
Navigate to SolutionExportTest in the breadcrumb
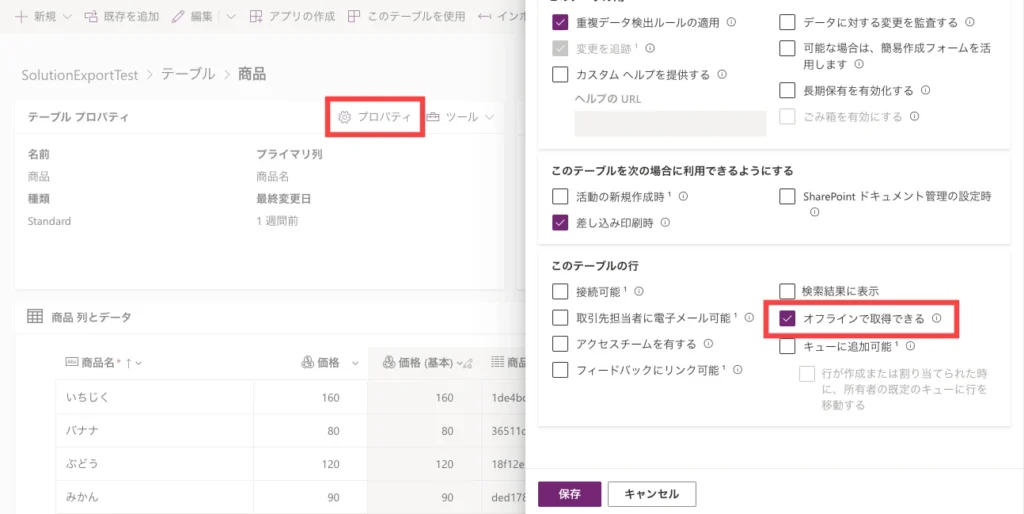(80, 74)
